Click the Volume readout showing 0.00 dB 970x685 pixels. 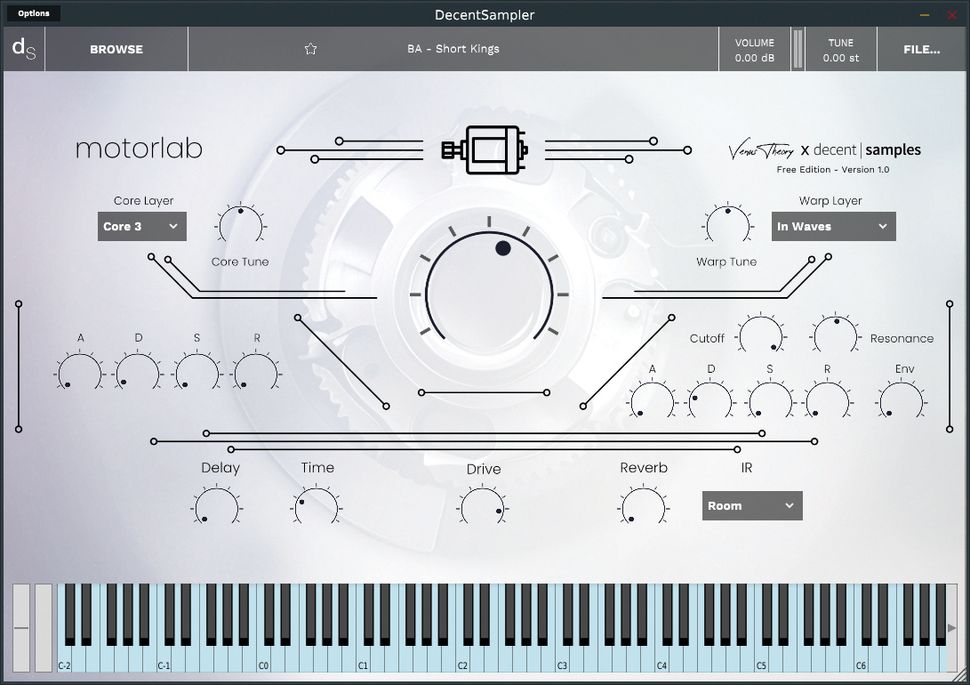tap(754, 48)
